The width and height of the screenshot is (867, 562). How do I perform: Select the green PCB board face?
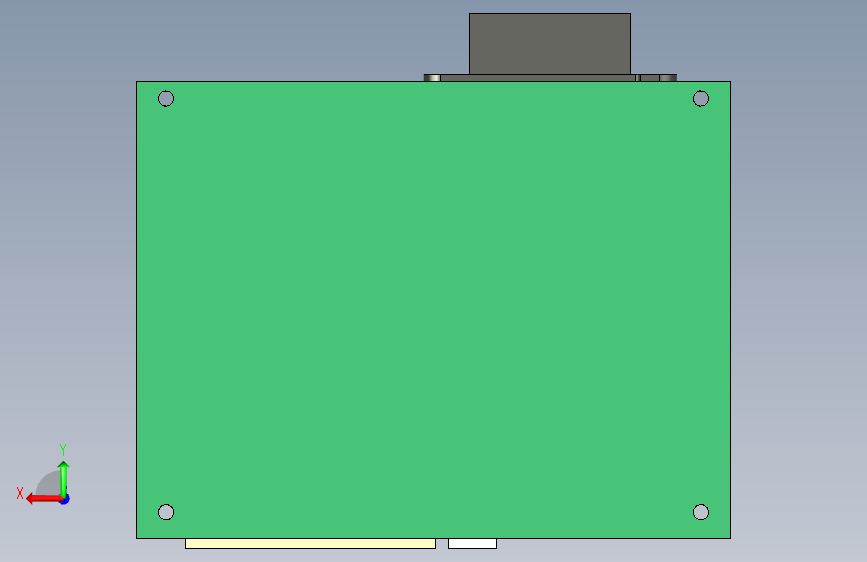(434, 310)
